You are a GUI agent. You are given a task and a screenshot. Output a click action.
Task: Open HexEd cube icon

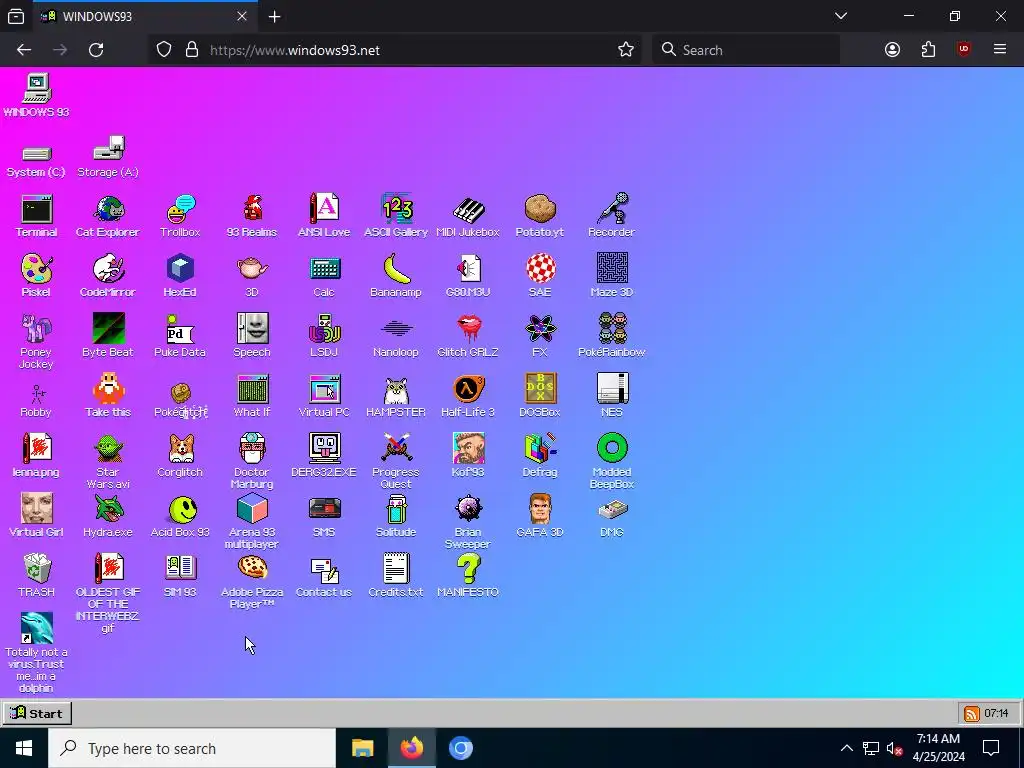180,276
